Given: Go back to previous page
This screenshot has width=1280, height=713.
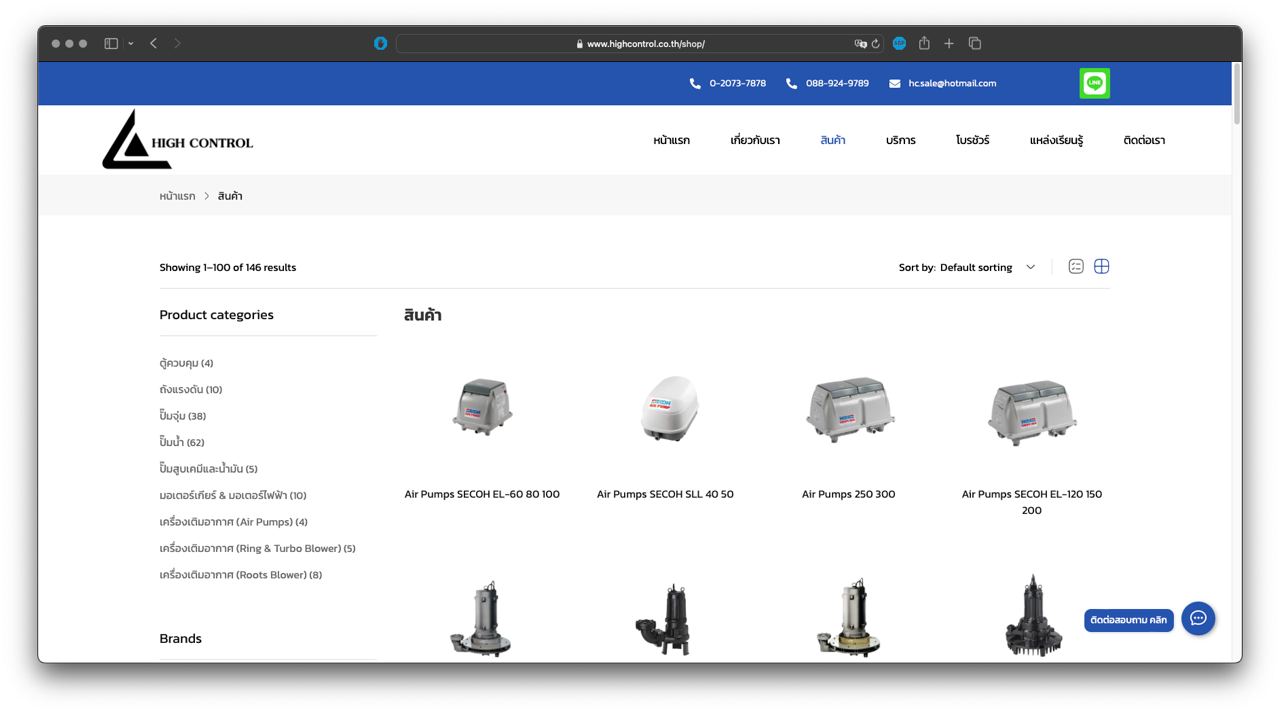Looking at the screenshot, I should click(x=153, y=43).
